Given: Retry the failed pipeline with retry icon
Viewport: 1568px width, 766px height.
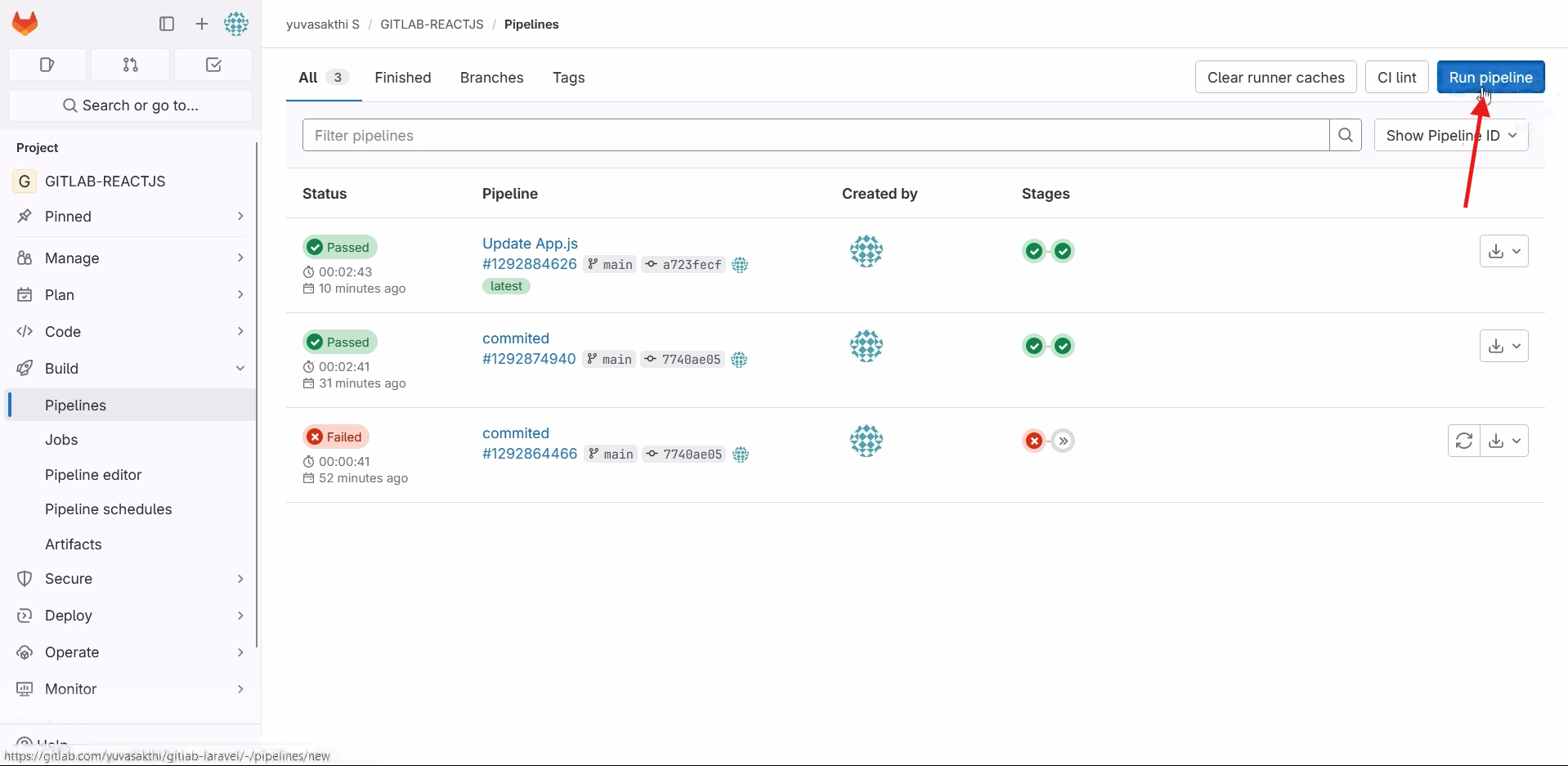Looking at the screenshot, I should point(1464,441).
